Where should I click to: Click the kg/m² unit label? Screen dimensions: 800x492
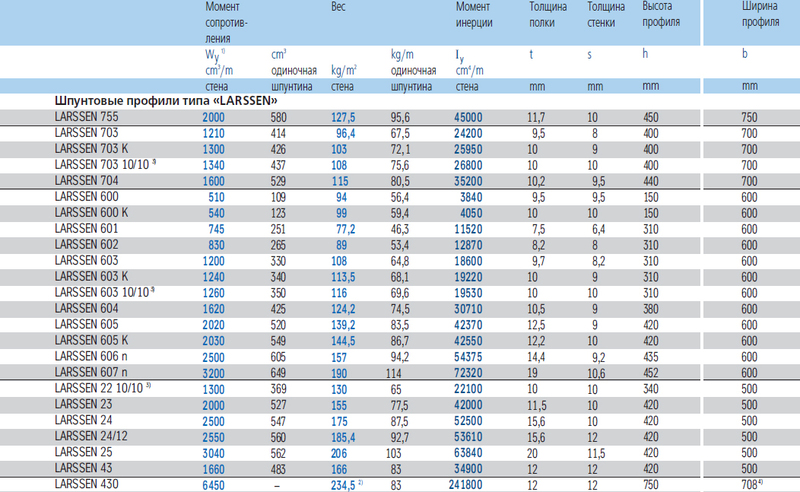[344, 70]
